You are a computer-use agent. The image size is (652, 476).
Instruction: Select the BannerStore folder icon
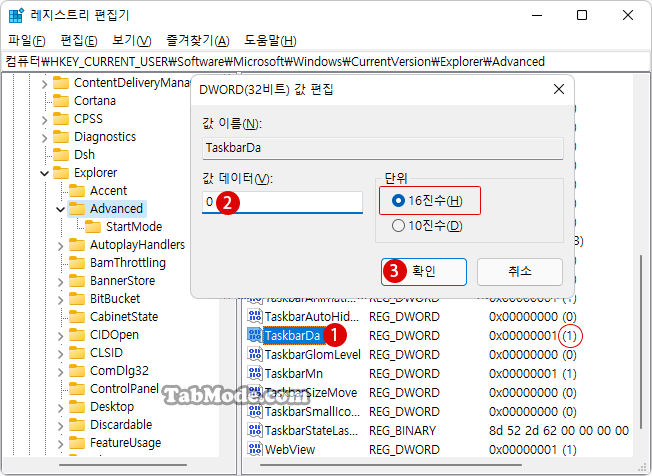tap(77, 281)
